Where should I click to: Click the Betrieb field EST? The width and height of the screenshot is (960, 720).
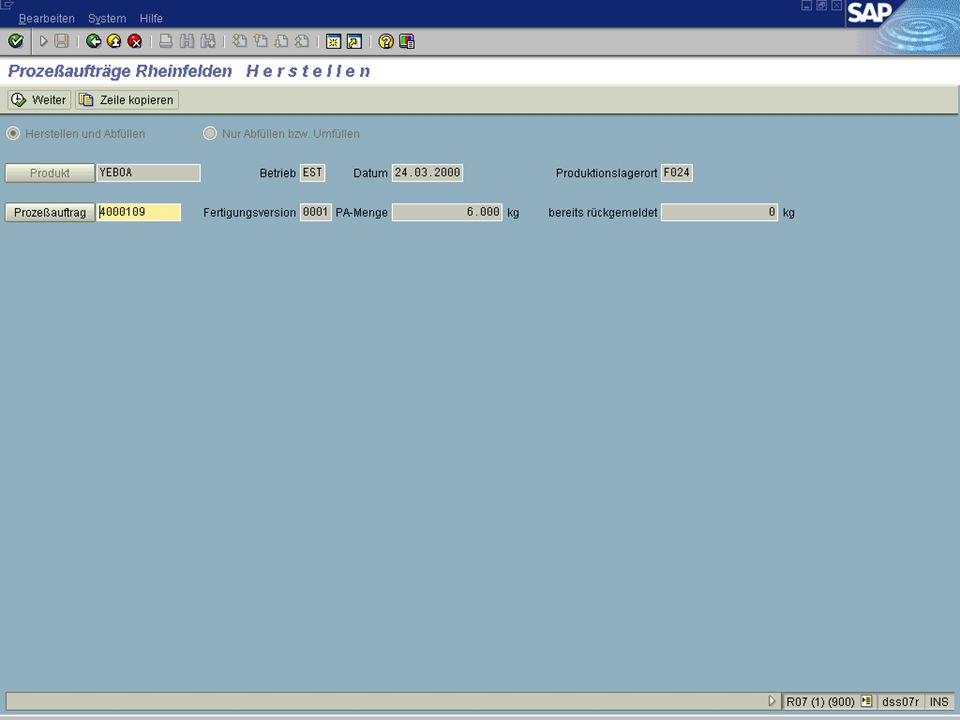pyautogui.click(x=312, y=173)
